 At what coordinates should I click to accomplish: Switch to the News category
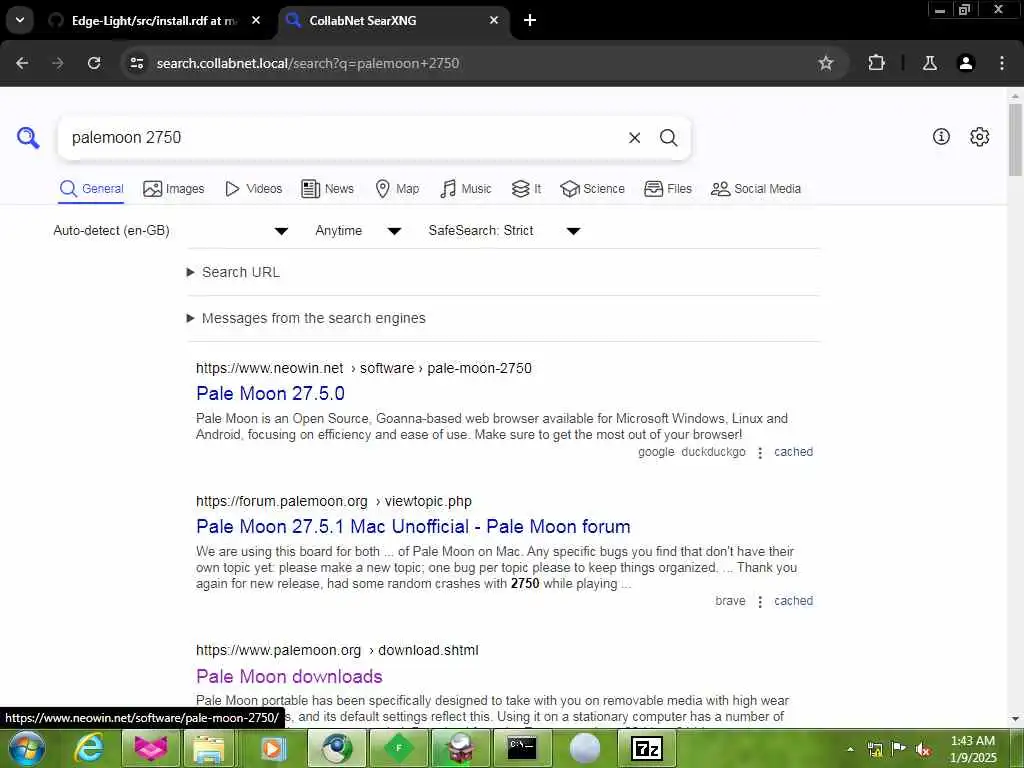(x=328, y=189)
